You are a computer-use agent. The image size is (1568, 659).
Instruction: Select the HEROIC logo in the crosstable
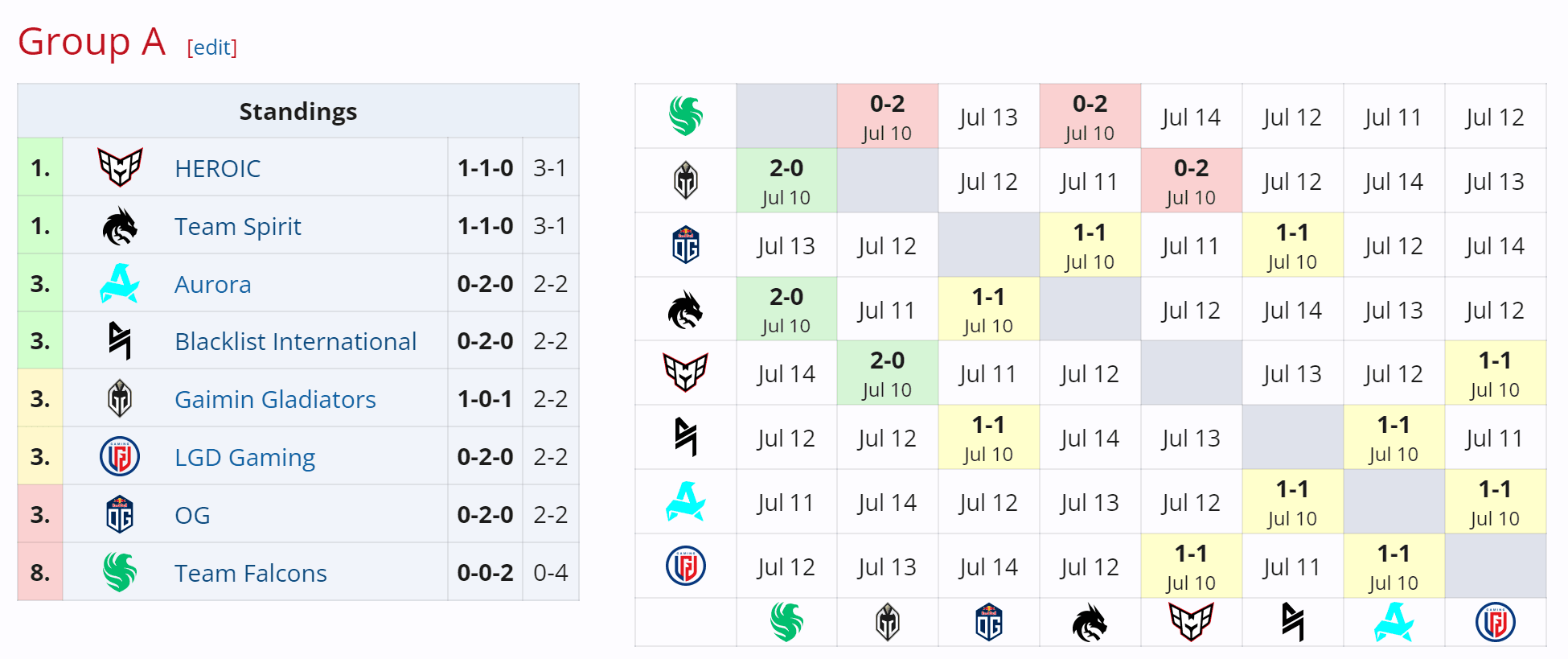click(x=685, y=373)
